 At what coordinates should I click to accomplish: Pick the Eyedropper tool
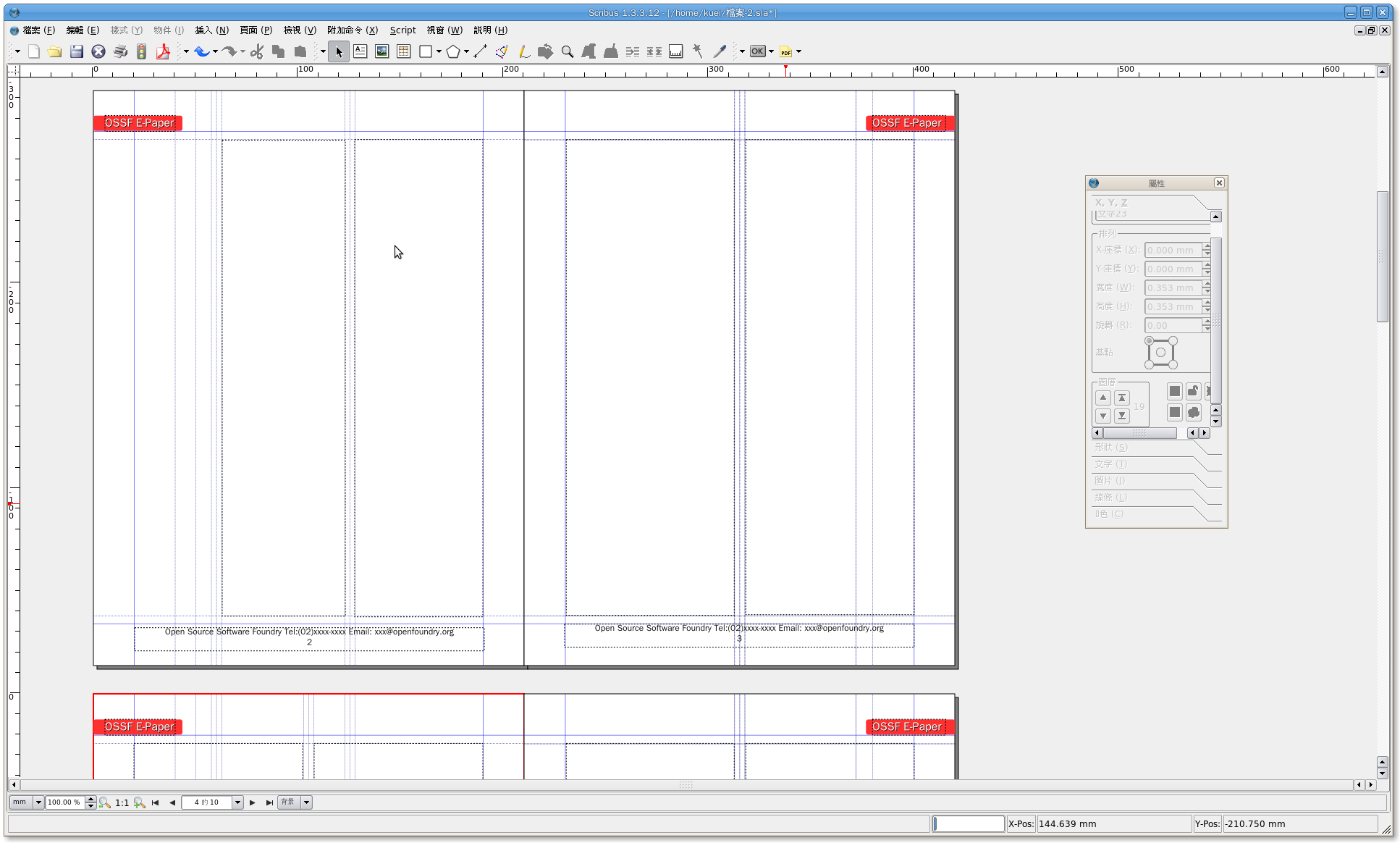click(x=720, y=51)
